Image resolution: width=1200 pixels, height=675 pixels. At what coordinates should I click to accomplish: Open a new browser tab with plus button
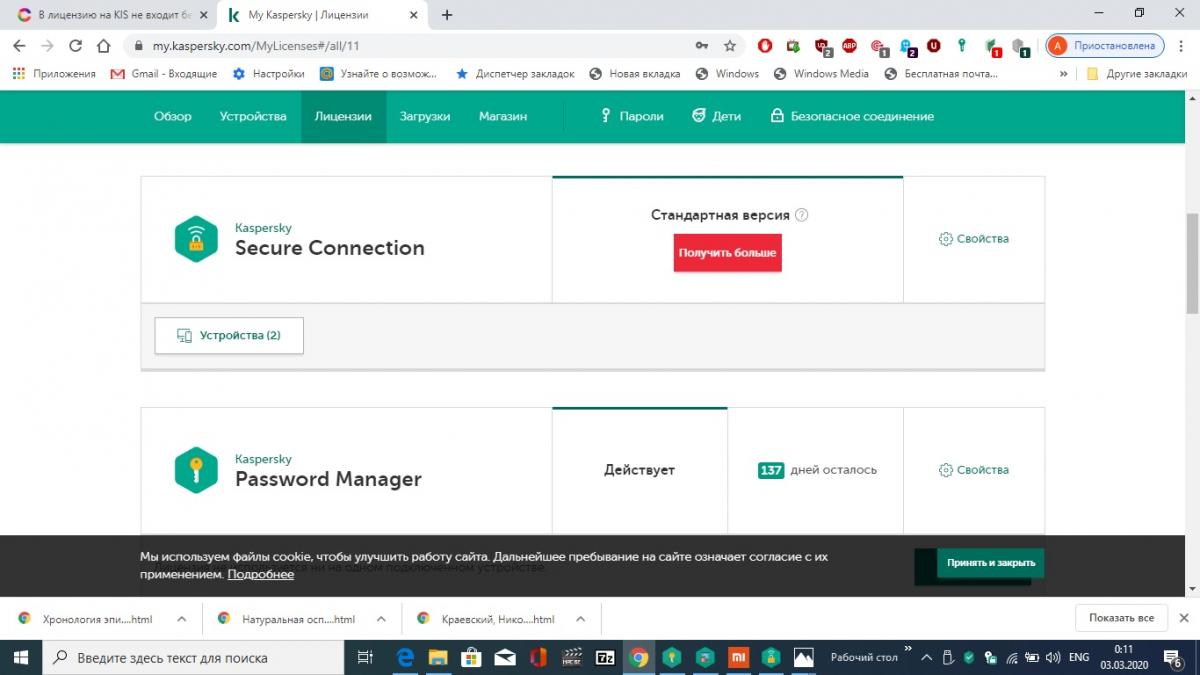[447, 15]
